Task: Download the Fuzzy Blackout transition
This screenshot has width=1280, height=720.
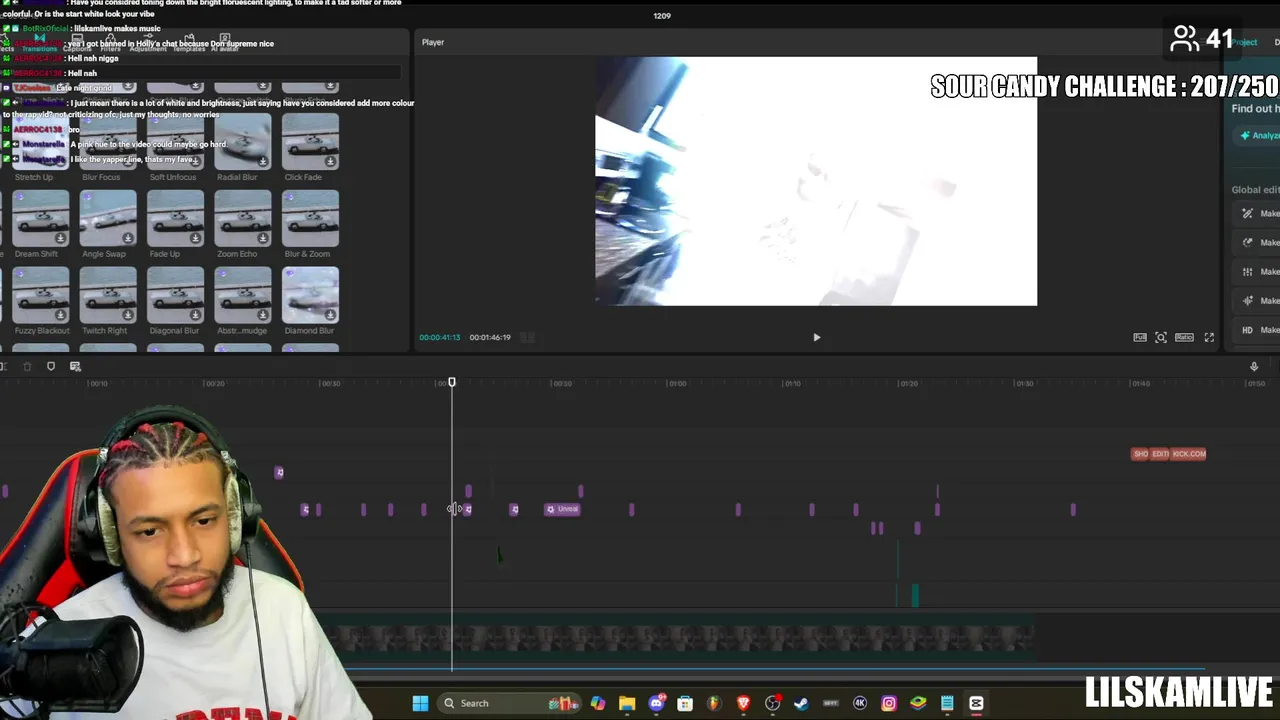Action: pyautogui.click(x=61, y=315)
